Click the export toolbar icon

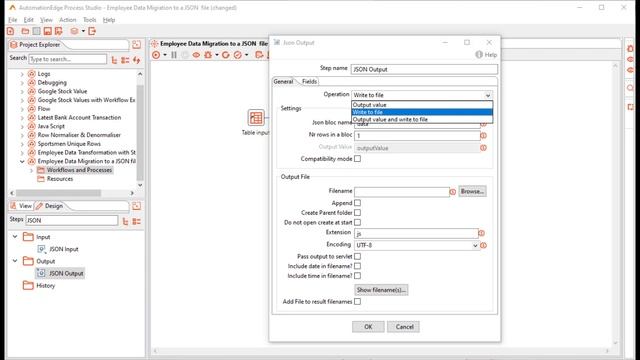92,31
